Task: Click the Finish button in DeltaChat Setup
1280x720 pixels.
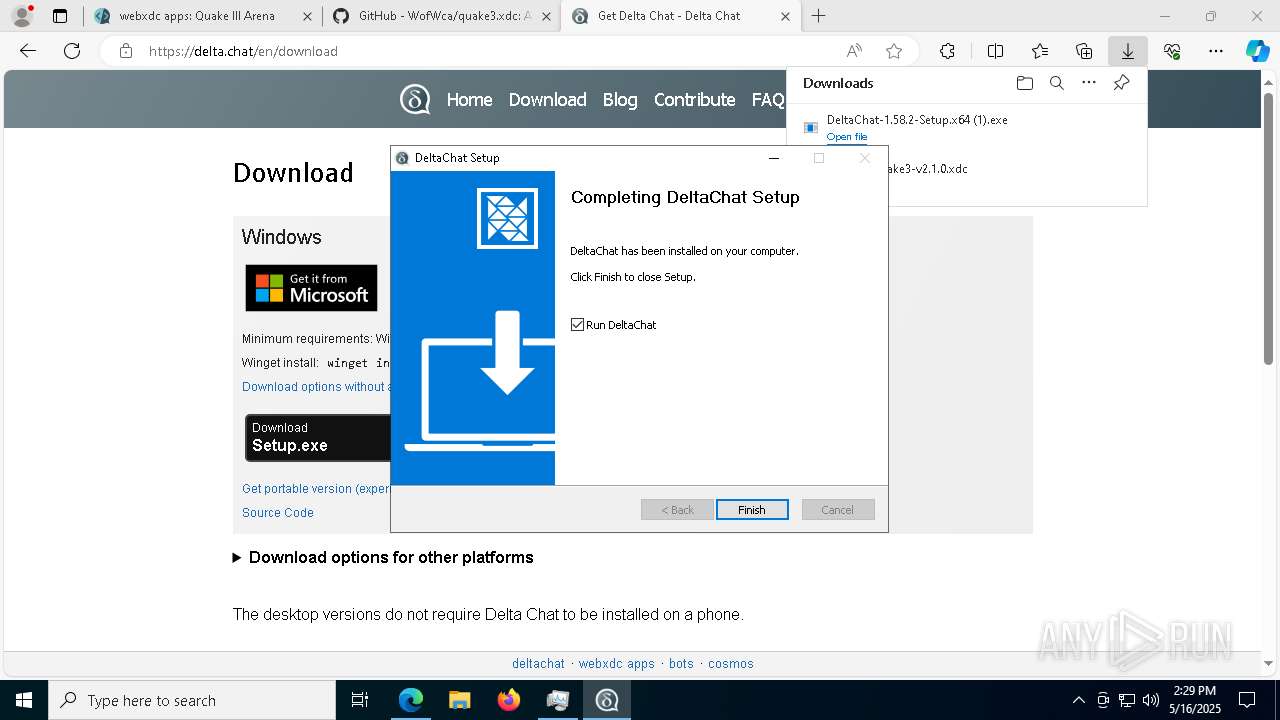Action: coord(752,510)
